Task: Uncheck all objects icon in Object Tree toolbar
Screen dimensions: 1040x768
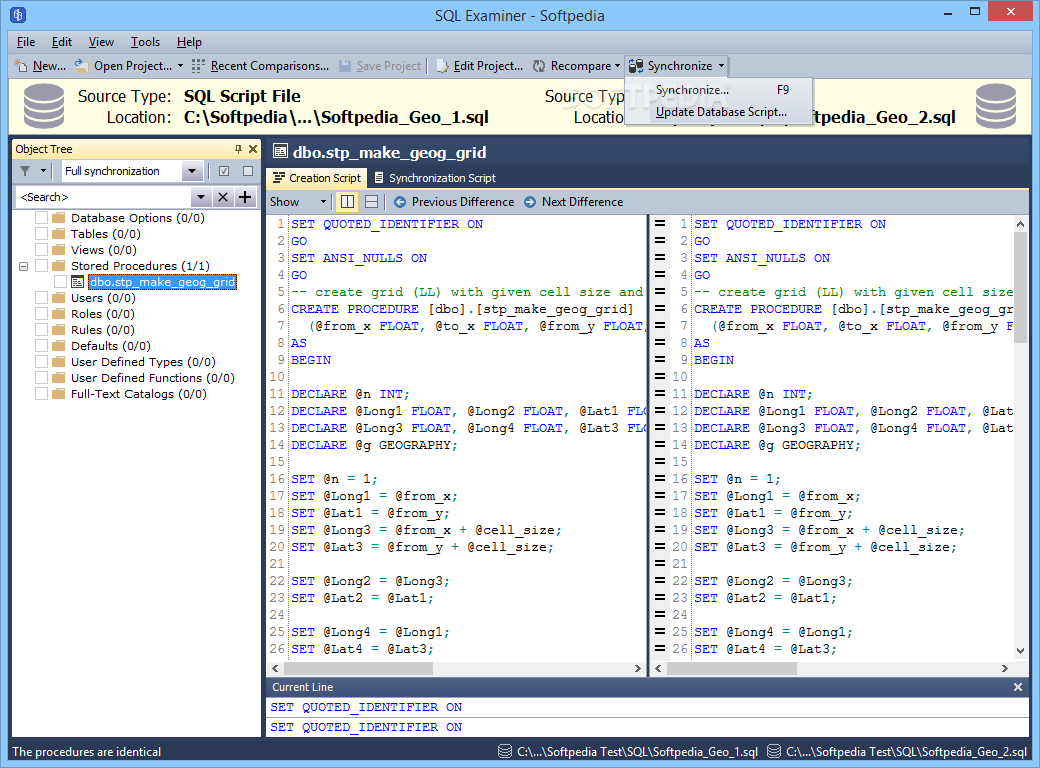Action: click(248, 171)
